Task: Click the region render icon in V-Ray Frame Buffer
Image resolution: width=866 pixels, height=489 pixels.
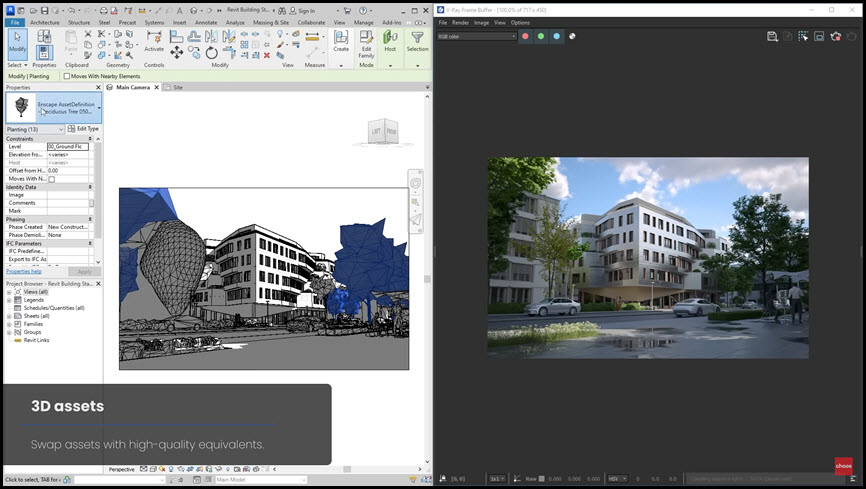Action: click(819, 36)
